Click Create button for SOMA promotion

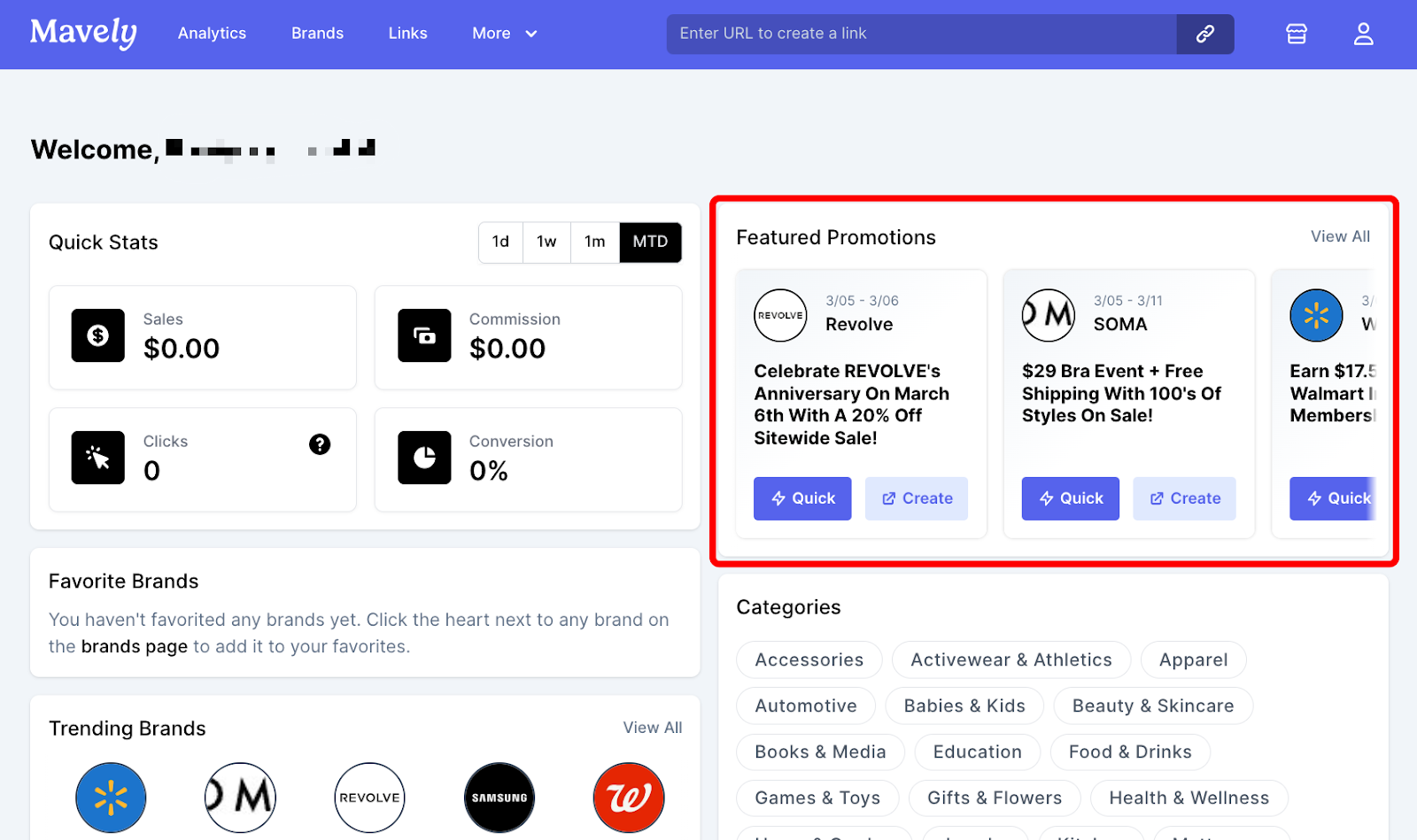coord(1184,498)
